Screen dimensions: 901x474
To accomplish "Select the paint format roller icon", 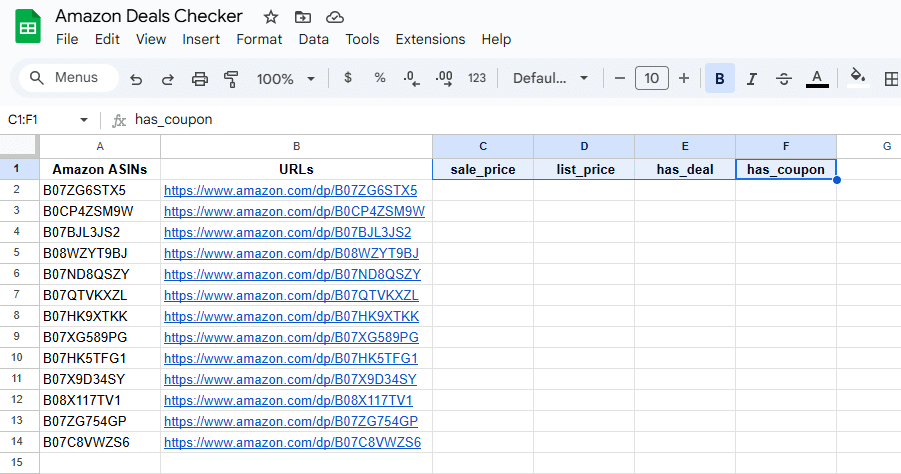I will pyautogui.click(x=232, y=78).
